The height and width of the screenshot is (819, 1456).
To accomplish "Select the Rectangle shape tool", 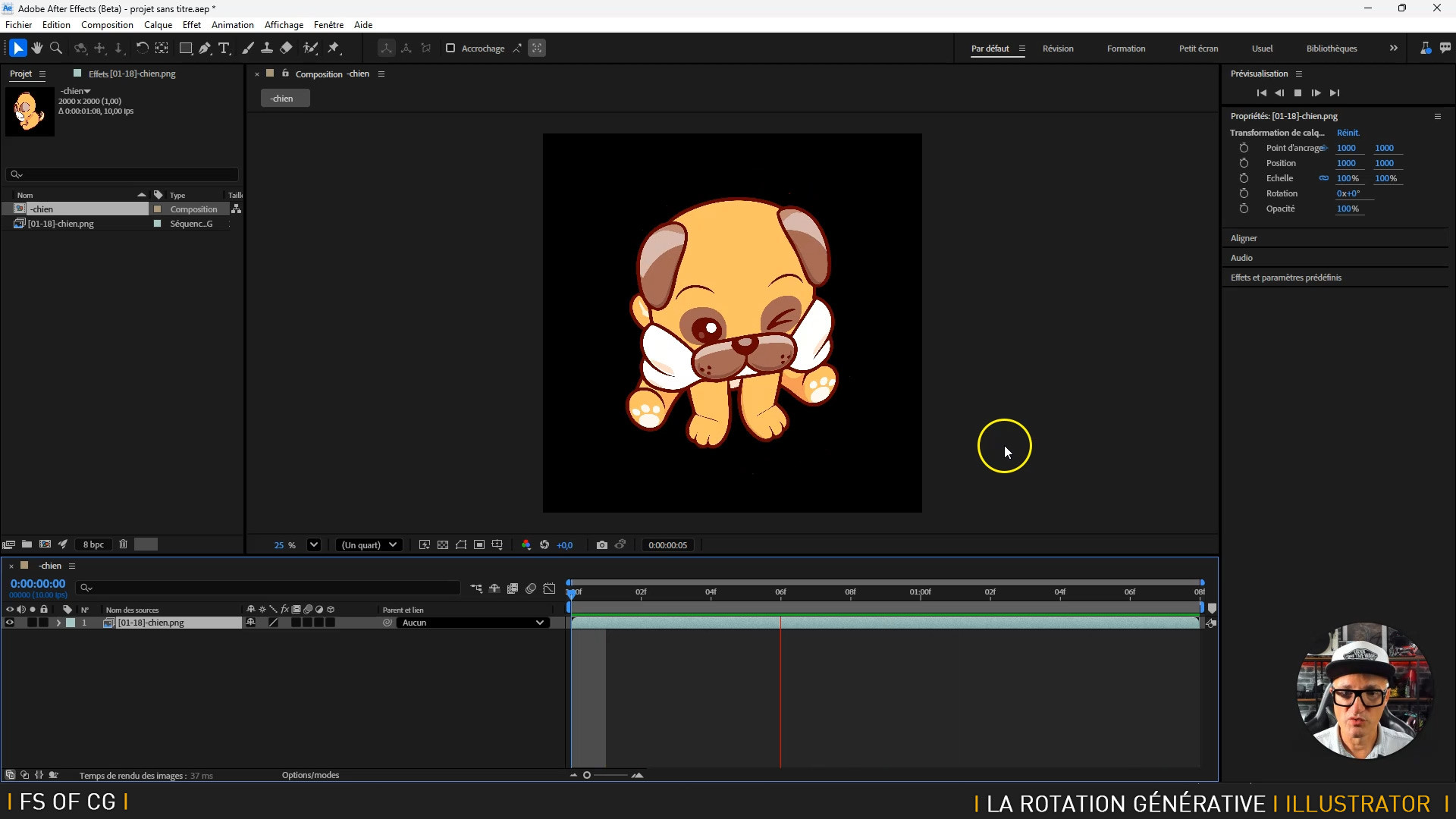I will point(185,48).
